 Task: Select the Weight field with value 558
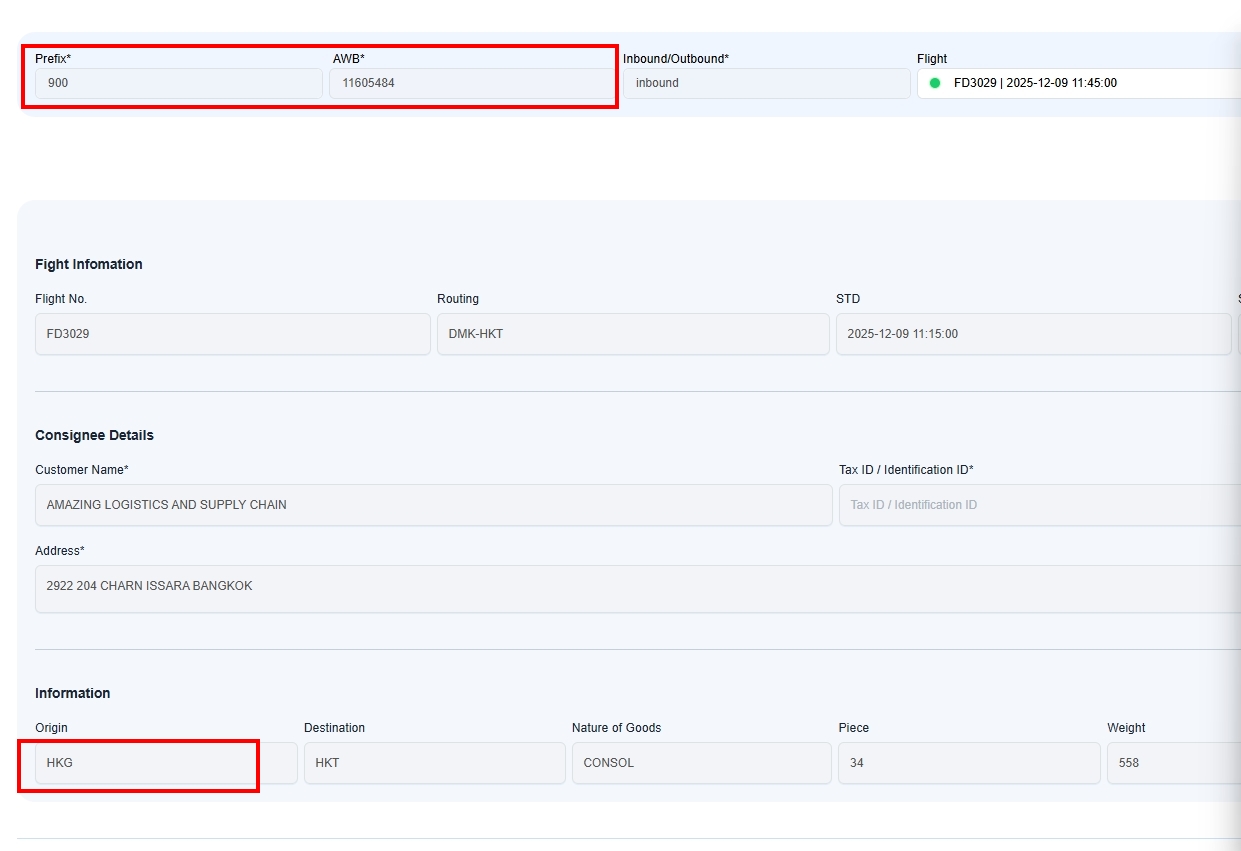[x=1172, y=763]
